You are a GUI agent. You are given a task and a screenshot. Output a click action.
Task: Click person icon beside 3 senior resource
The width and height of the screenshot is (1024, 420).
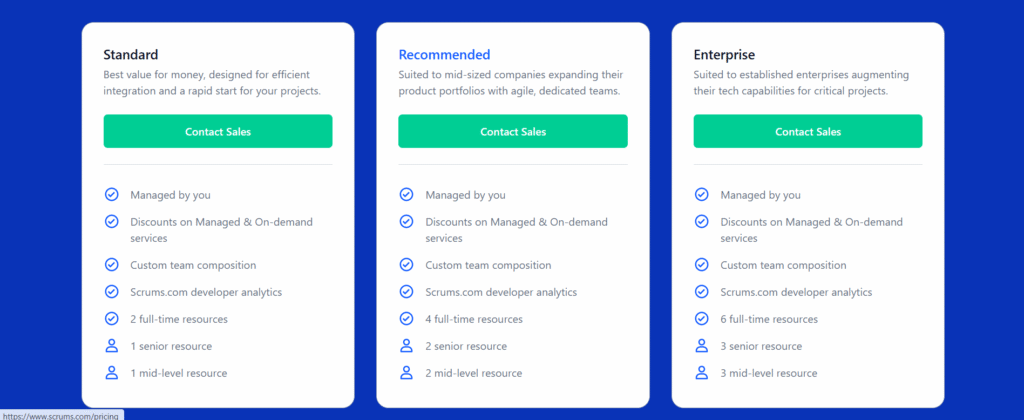(701, 346)
